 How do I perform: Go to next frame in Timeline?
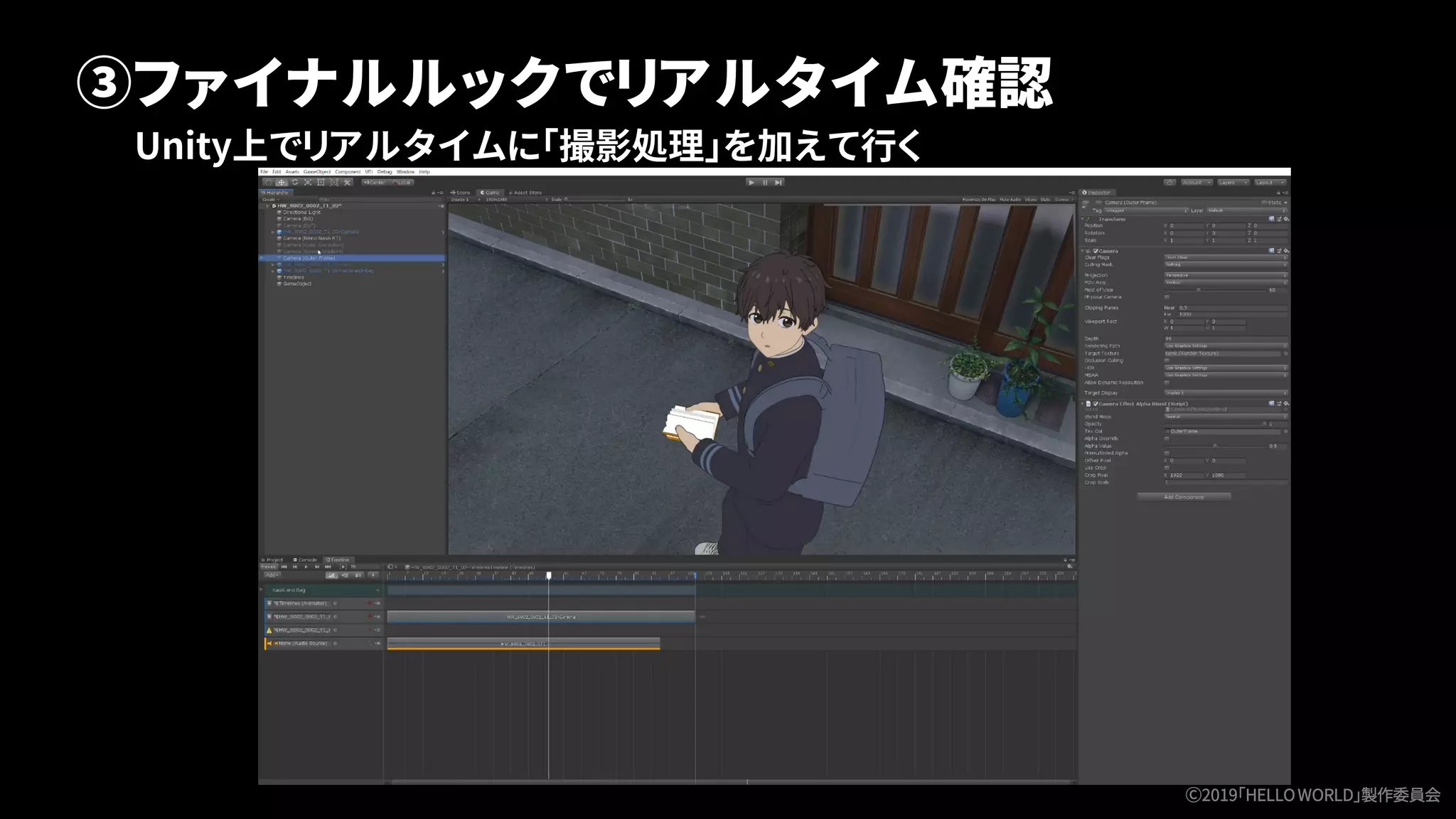[x=317, y=567]
